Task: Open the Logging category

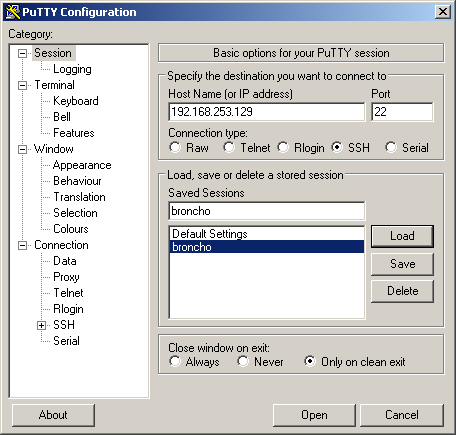Action: pos(72,69)
